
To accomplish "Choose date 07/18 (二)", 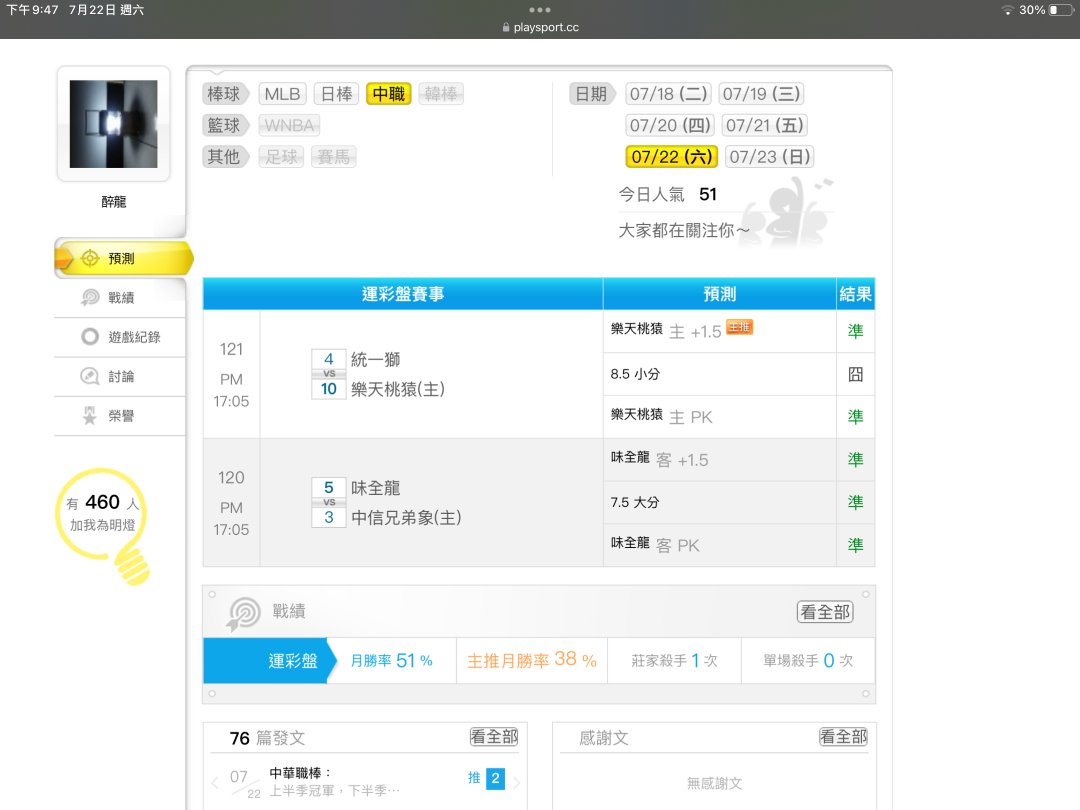I will coord(669,94).
